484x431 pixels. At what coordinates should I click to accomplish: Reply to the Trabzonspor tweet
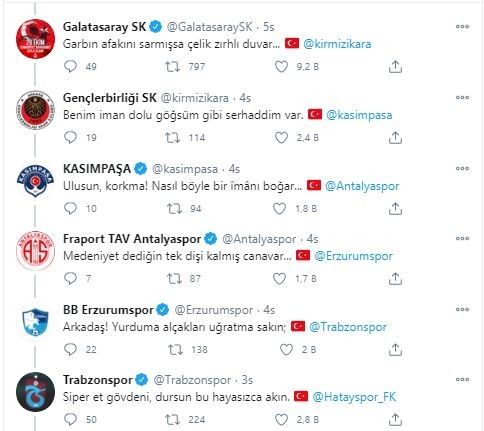pyautogui.click(x=70, y=419)
